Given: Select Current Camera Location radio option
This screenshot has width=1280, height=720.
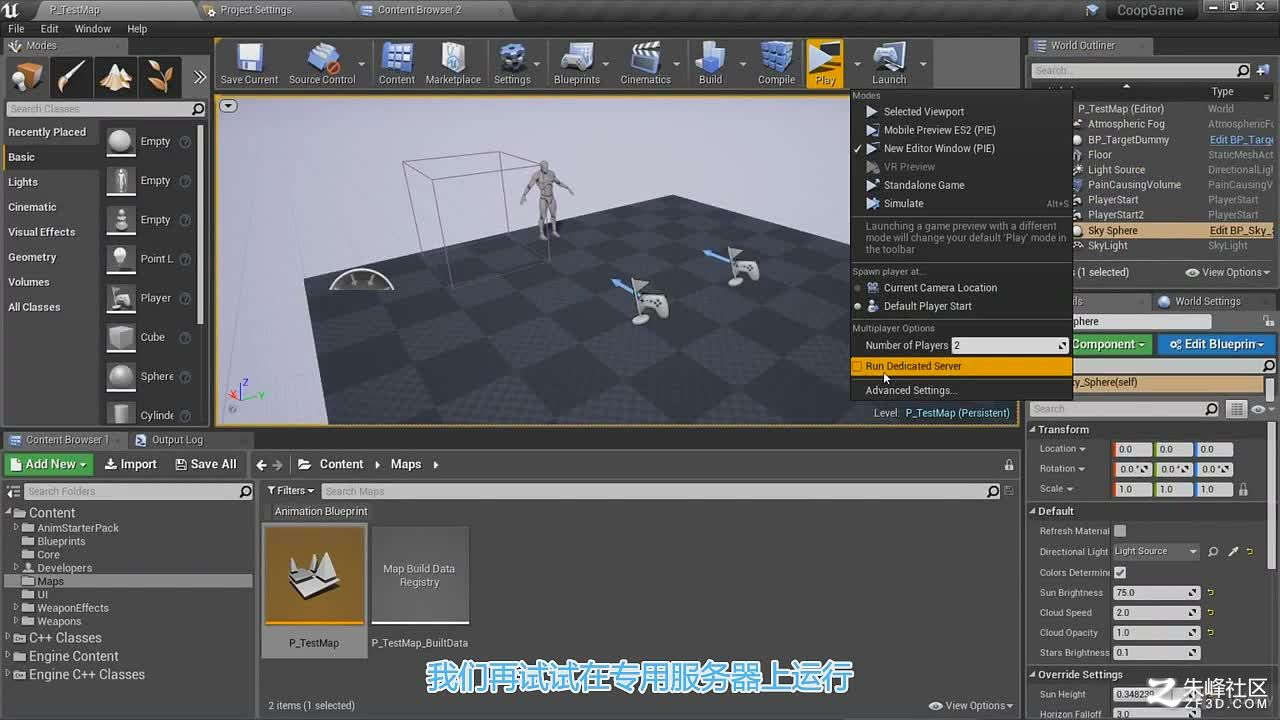Looking at the screenshot, I should (857, 288).
